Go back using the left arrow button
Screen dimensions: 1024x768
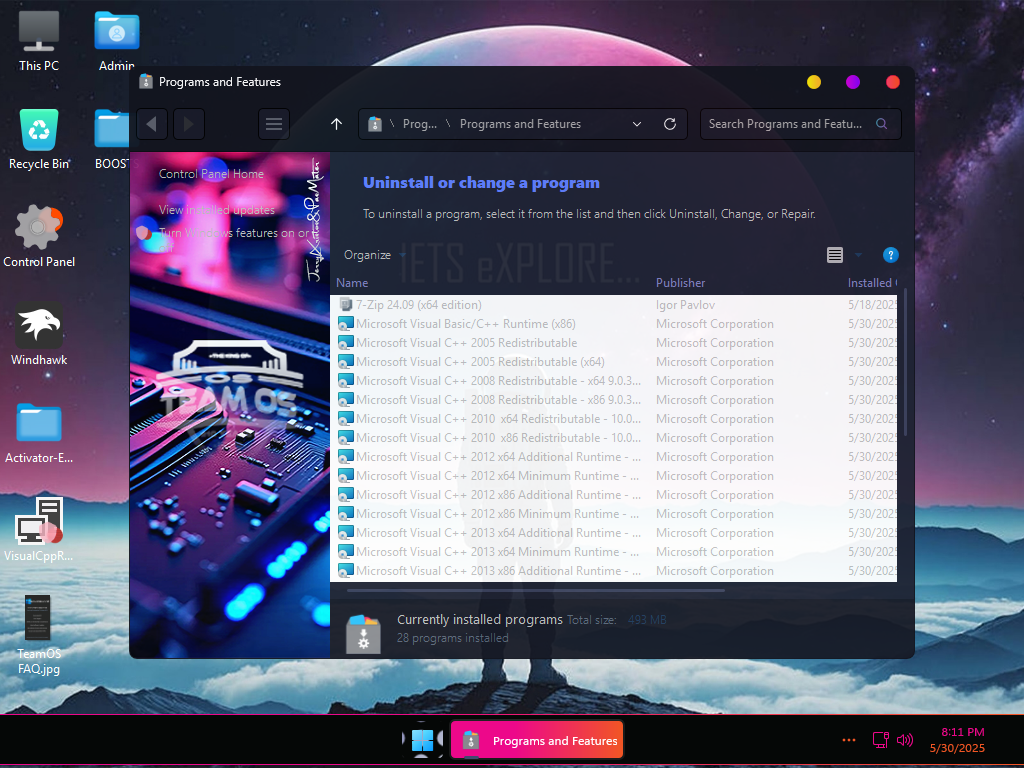coord(152,124)
